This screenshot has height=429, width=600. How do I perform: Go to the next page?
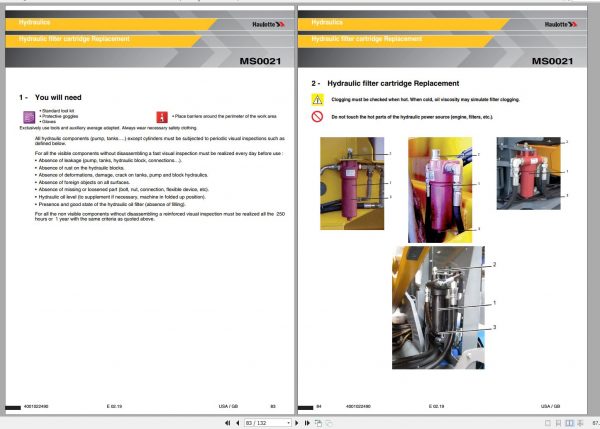pyautogui.click(x=297, y=423)
